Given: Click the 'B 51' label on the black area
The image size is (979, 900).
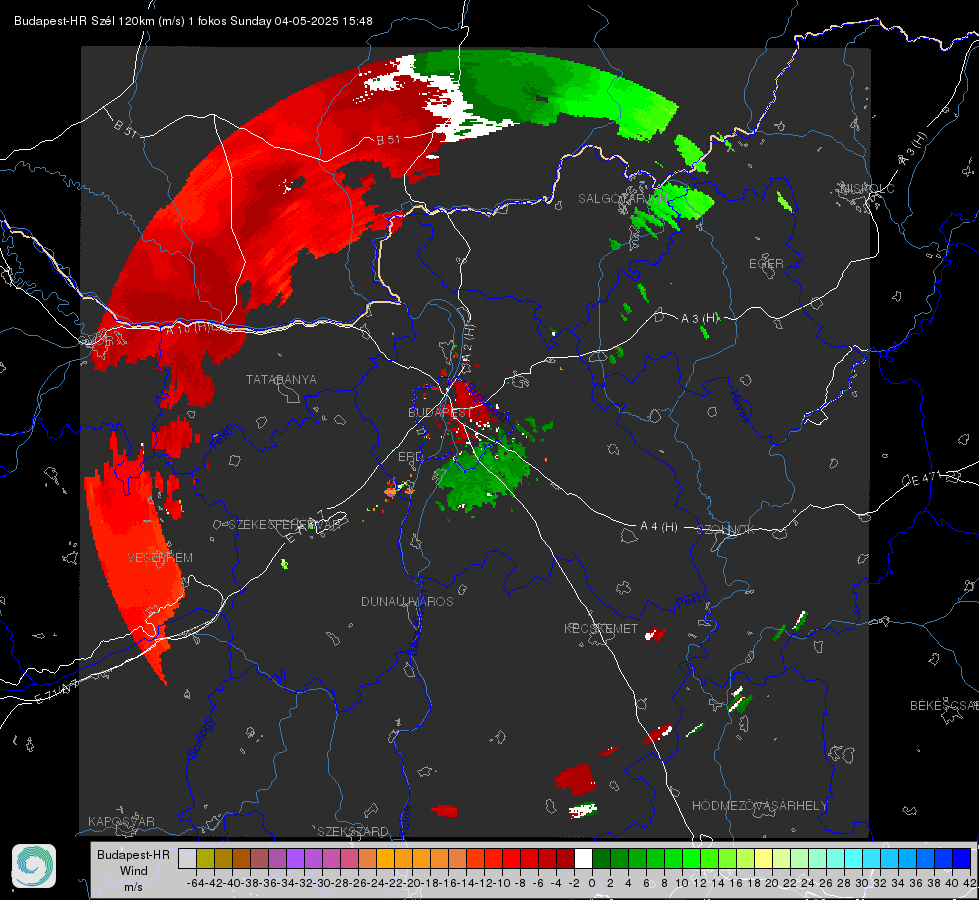Looking at the screenshot, I should [125, 128].
